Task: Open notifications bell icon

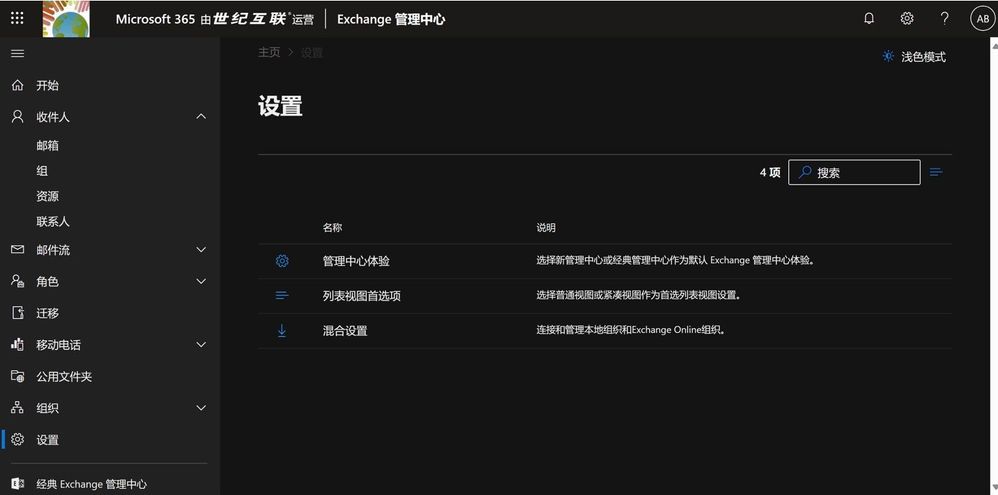Action: pyautogui.click(x=869, y=18)
